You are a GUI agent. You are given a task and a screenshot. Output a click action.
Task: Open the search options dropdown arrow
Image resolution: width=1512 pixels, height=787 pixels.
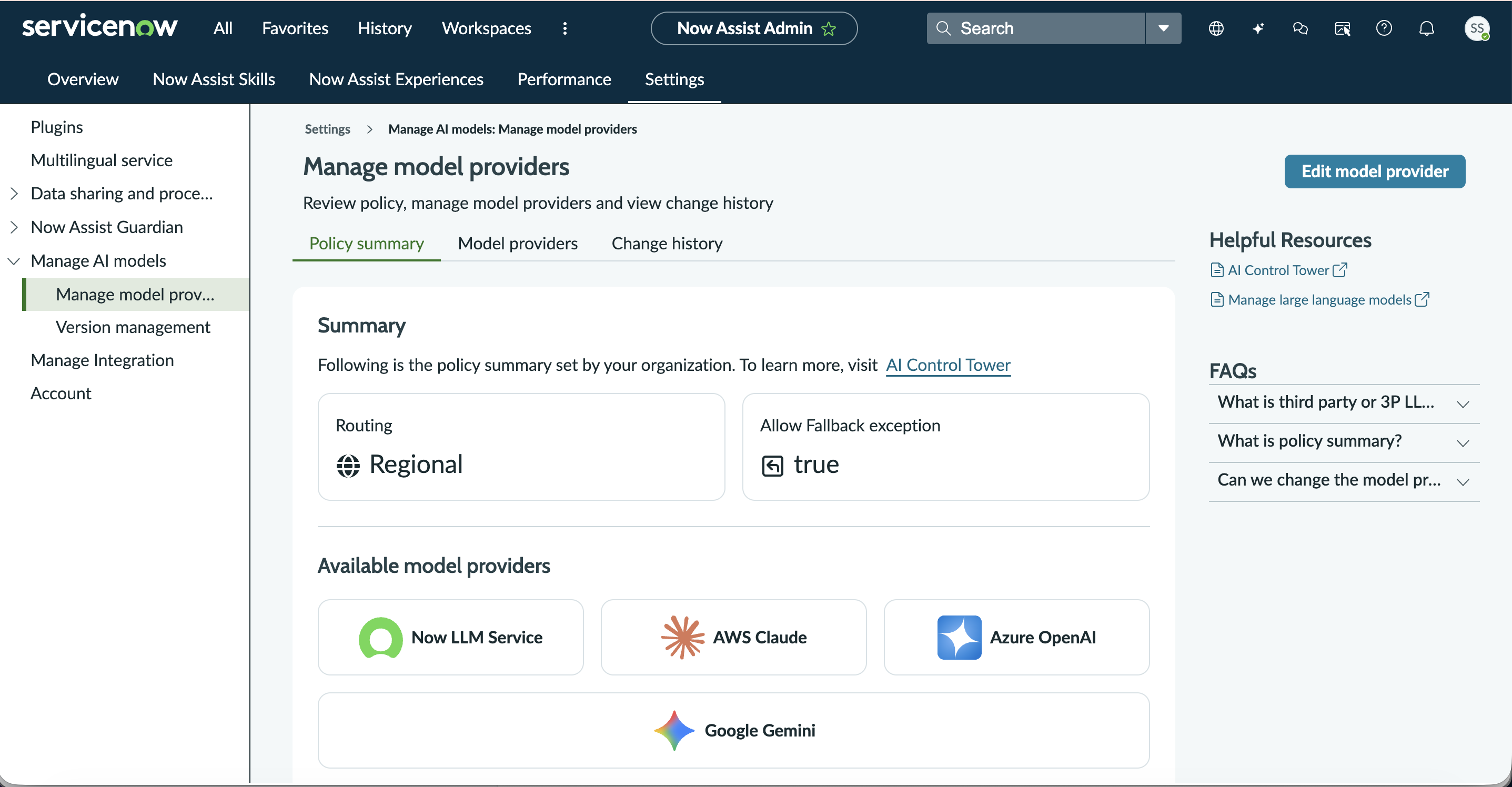(1163, 28)
